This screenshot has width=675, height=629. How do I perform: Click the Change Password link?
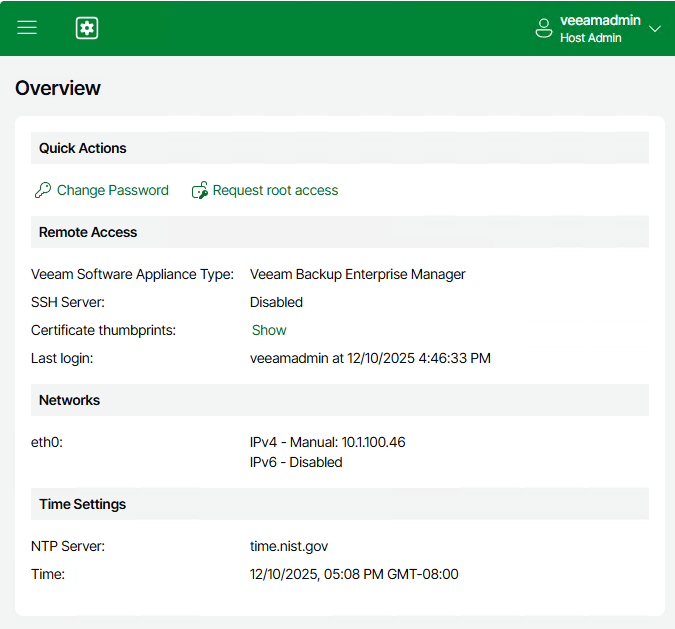[112, 190]
